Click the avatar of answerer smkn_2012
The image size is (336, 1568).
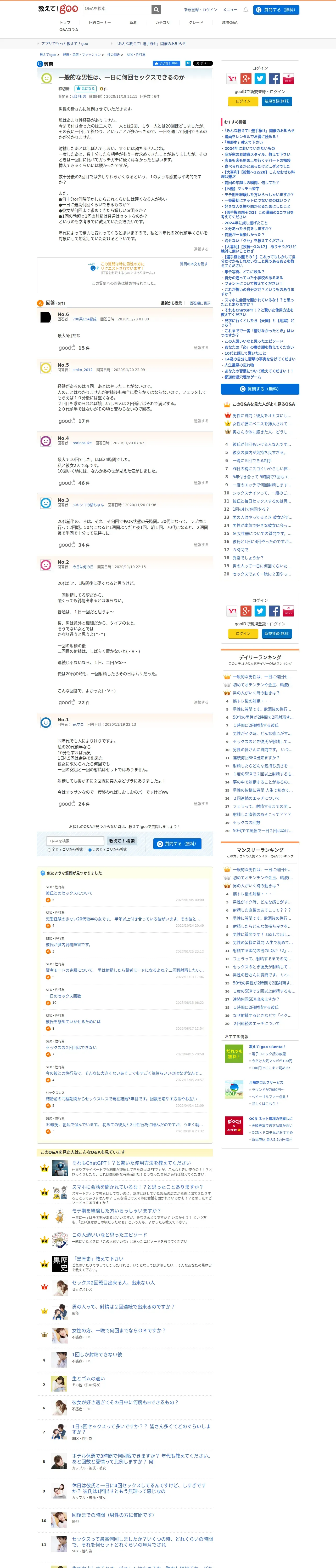(x=46, y=368)
